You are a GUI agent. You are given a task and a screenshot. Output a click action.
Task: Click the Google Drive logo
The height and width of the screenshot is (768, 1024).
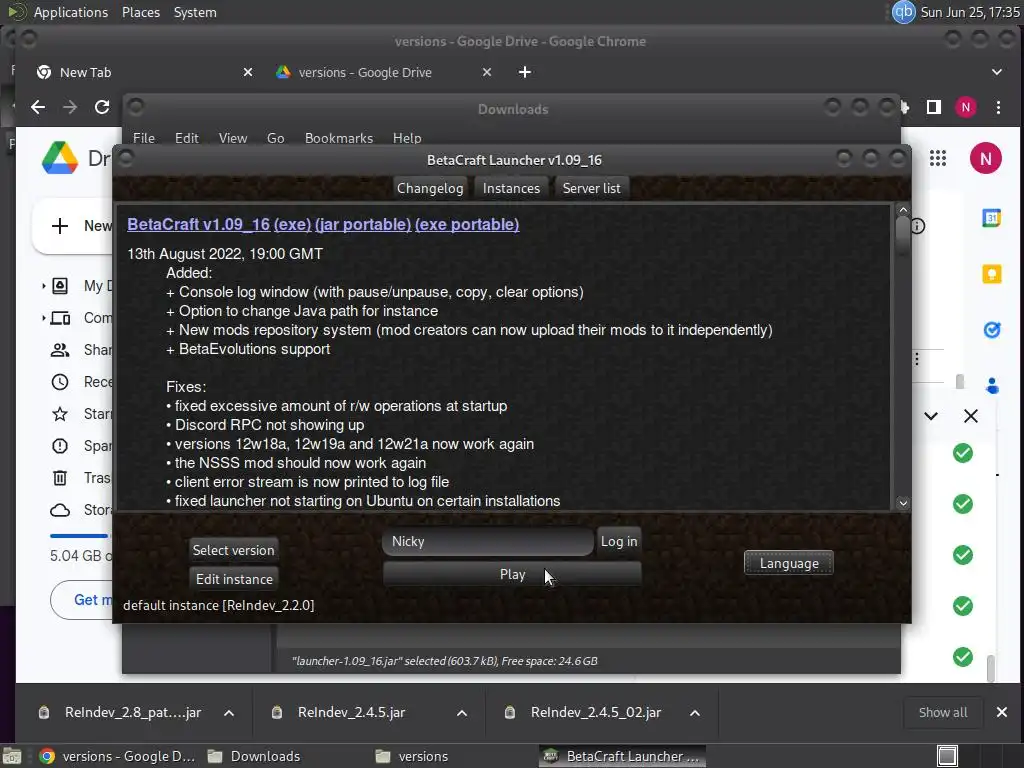[60, 158]
